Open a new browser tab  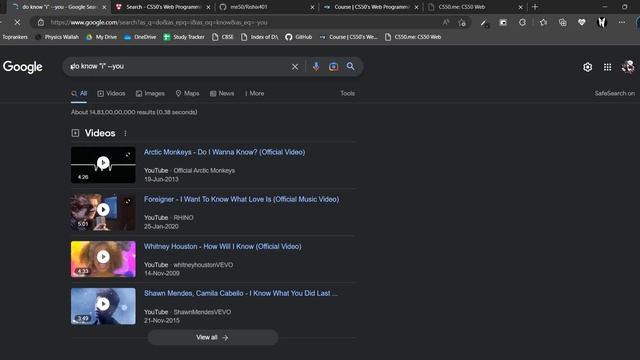535,7
